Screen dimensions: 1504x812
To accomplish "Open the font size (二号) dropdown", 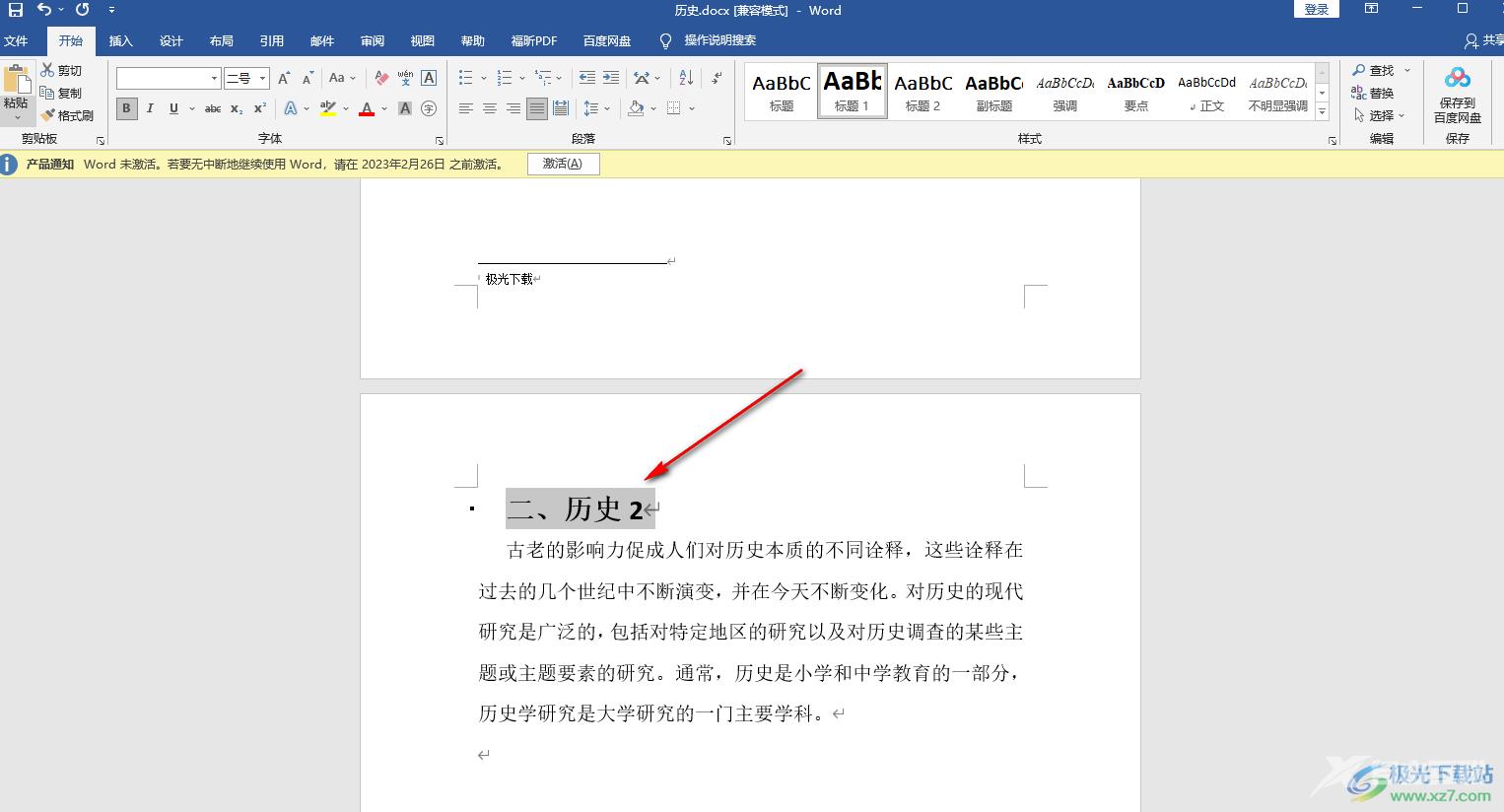I will tap(263, 78).
